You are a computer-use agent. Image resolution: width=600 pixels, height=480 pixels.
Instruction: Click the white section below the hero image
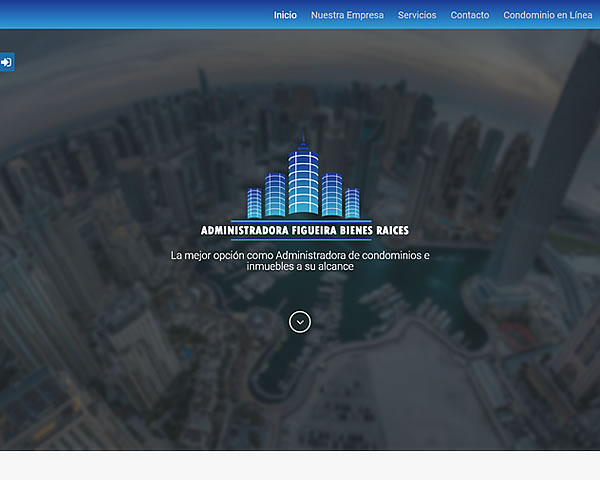coord(300,466)
